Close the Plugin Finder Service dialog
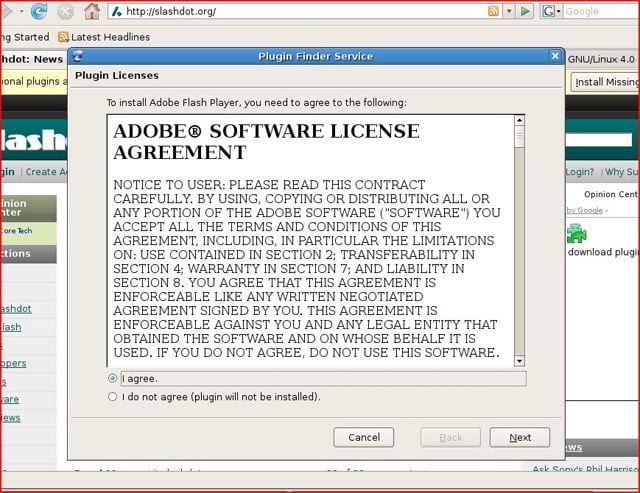 (x=555, y=56)
